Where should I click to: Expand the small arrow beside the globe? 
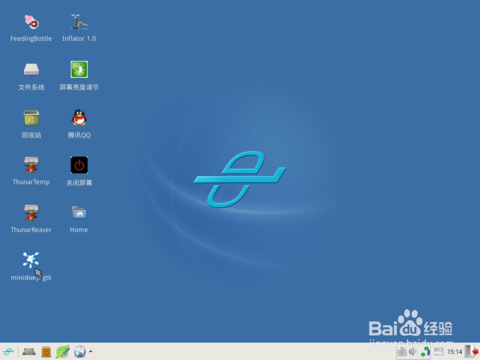(91, 351)
